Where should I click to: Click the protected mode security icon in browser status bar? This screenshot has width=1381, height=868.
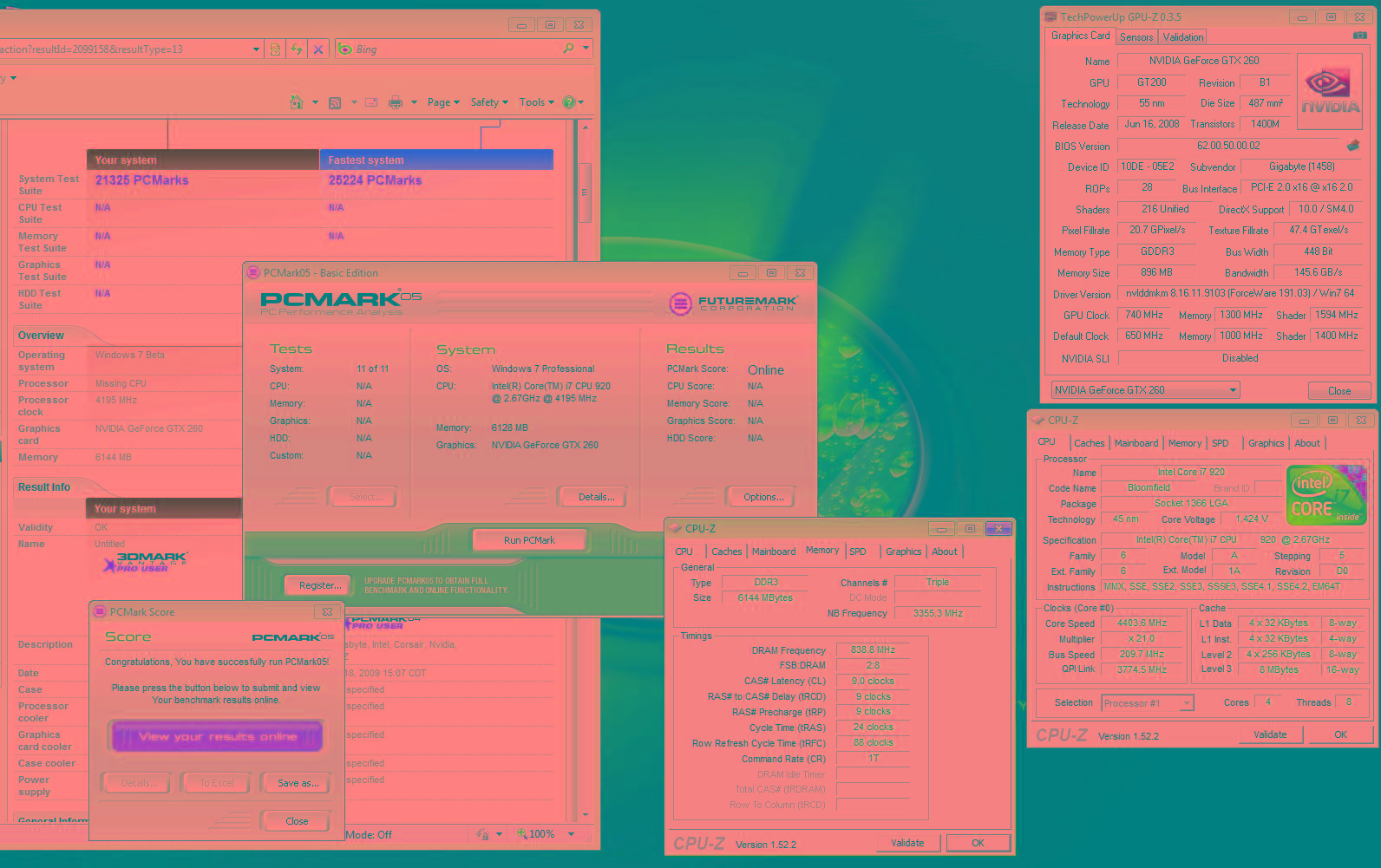click(x=482, y=834)
